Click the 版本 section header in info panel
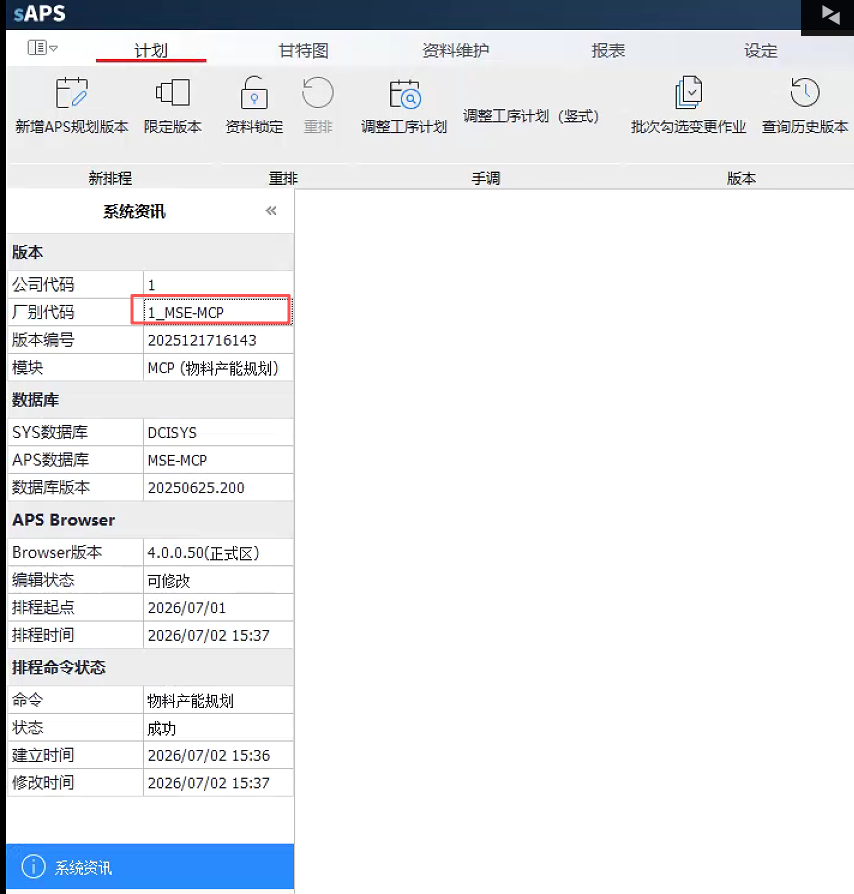Screen dimensions: 854x894 click(150, 252)
